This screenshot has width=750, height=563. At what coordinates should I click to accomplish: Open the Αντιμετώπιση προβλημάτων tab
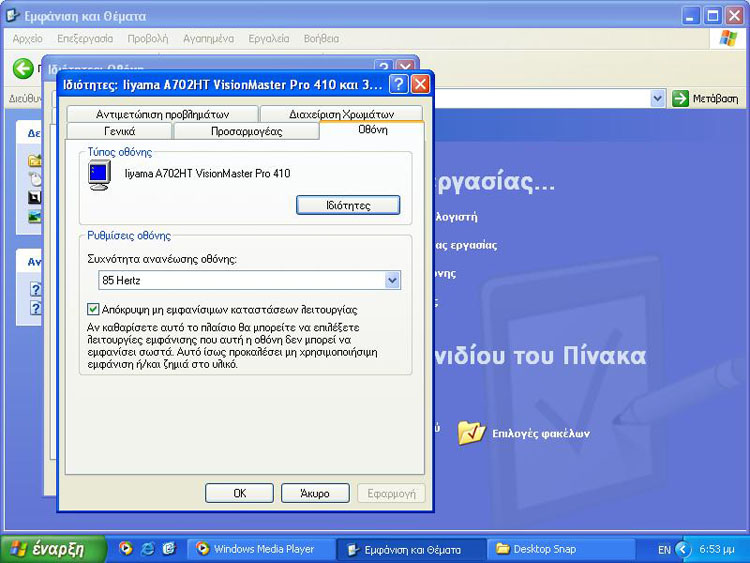pyautogui.click(x=163, y=114)
